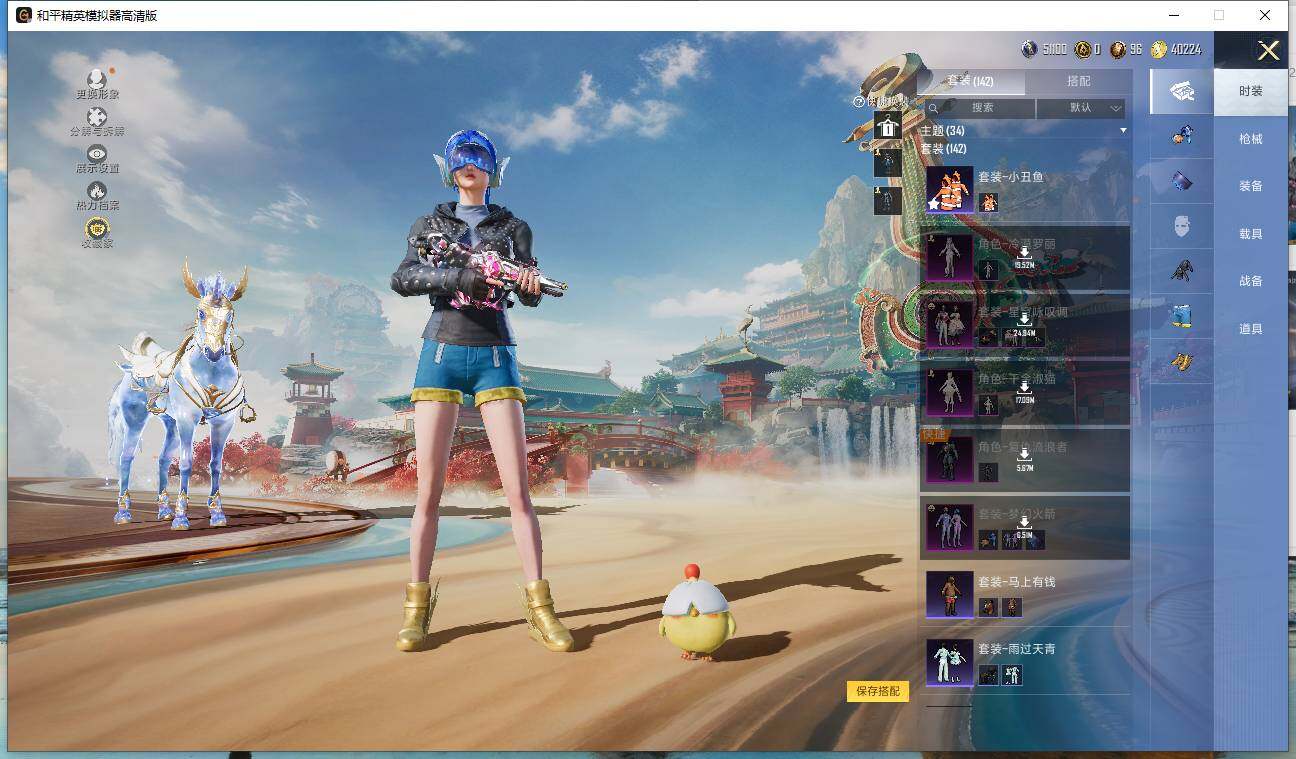The width and height of the screenshot is (1296, 759).
Task: Click the emulator app icon in title bar
Action: coord(24,15)
